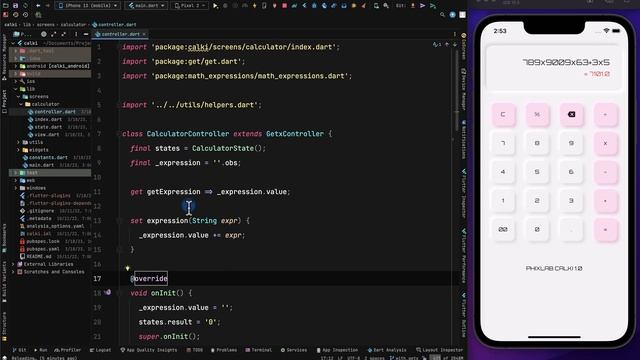Image resolution: width=640 pixels, height=360 pixels.
Task: Open editor tab options kebab icon
Action: (x=454, y=34)
